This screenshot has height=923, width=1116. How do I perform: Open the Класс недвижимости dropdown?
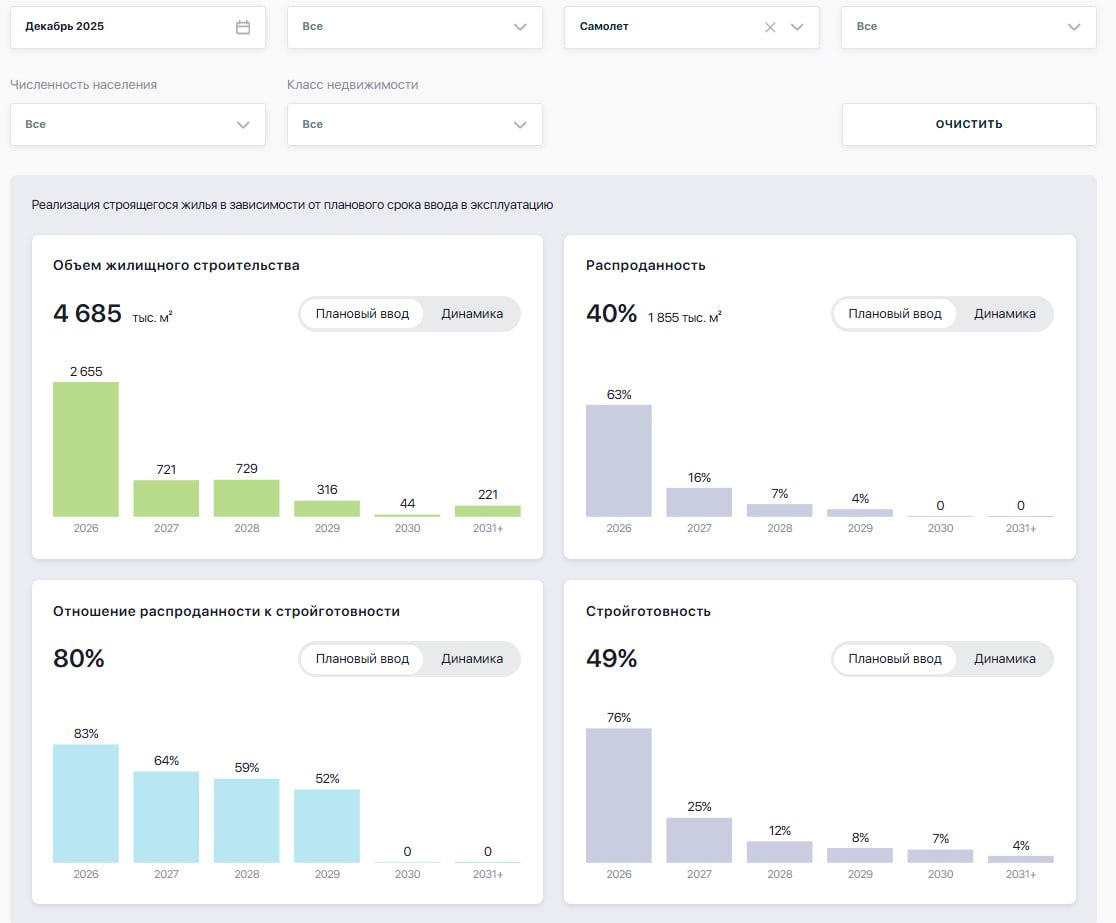(414, 124)
